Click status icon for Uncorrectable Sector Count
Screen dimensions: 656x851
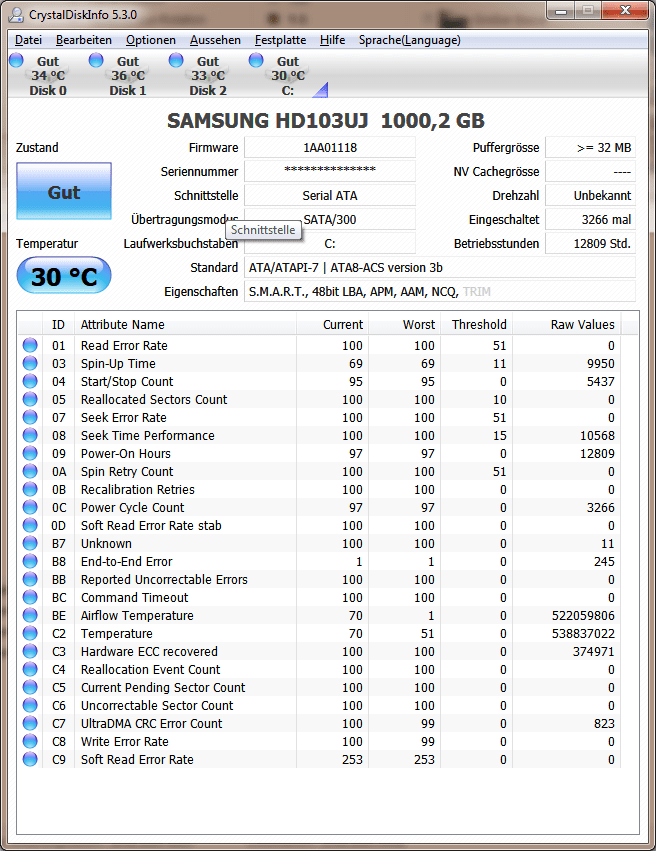[30, 705]
